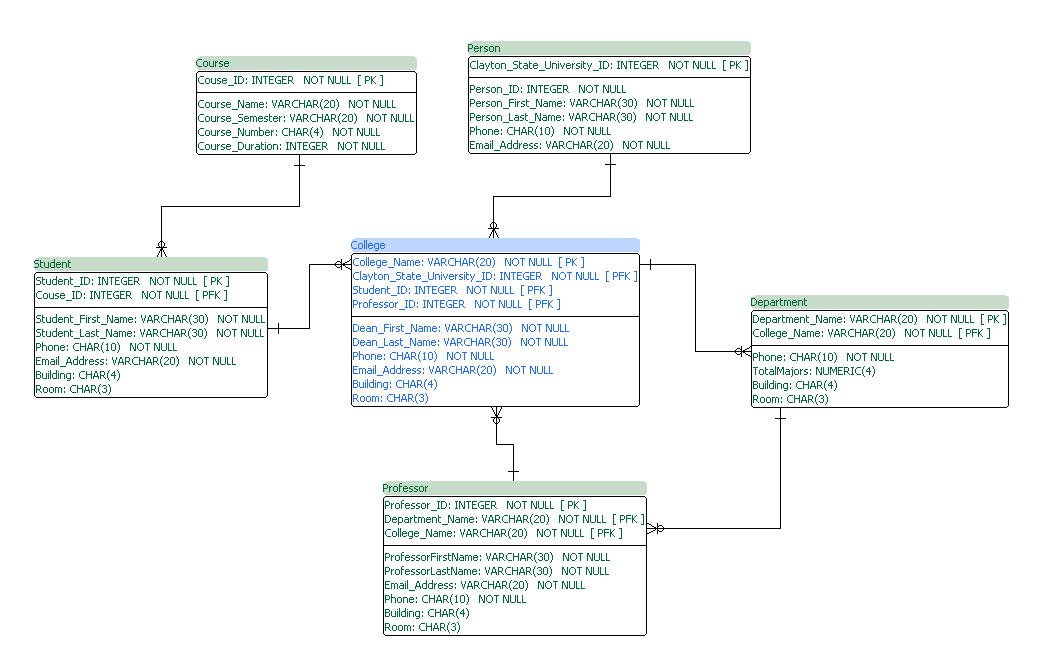Click the crow's foot symbol above College
Screen dimensions: 1056x655
coord(494,229)
